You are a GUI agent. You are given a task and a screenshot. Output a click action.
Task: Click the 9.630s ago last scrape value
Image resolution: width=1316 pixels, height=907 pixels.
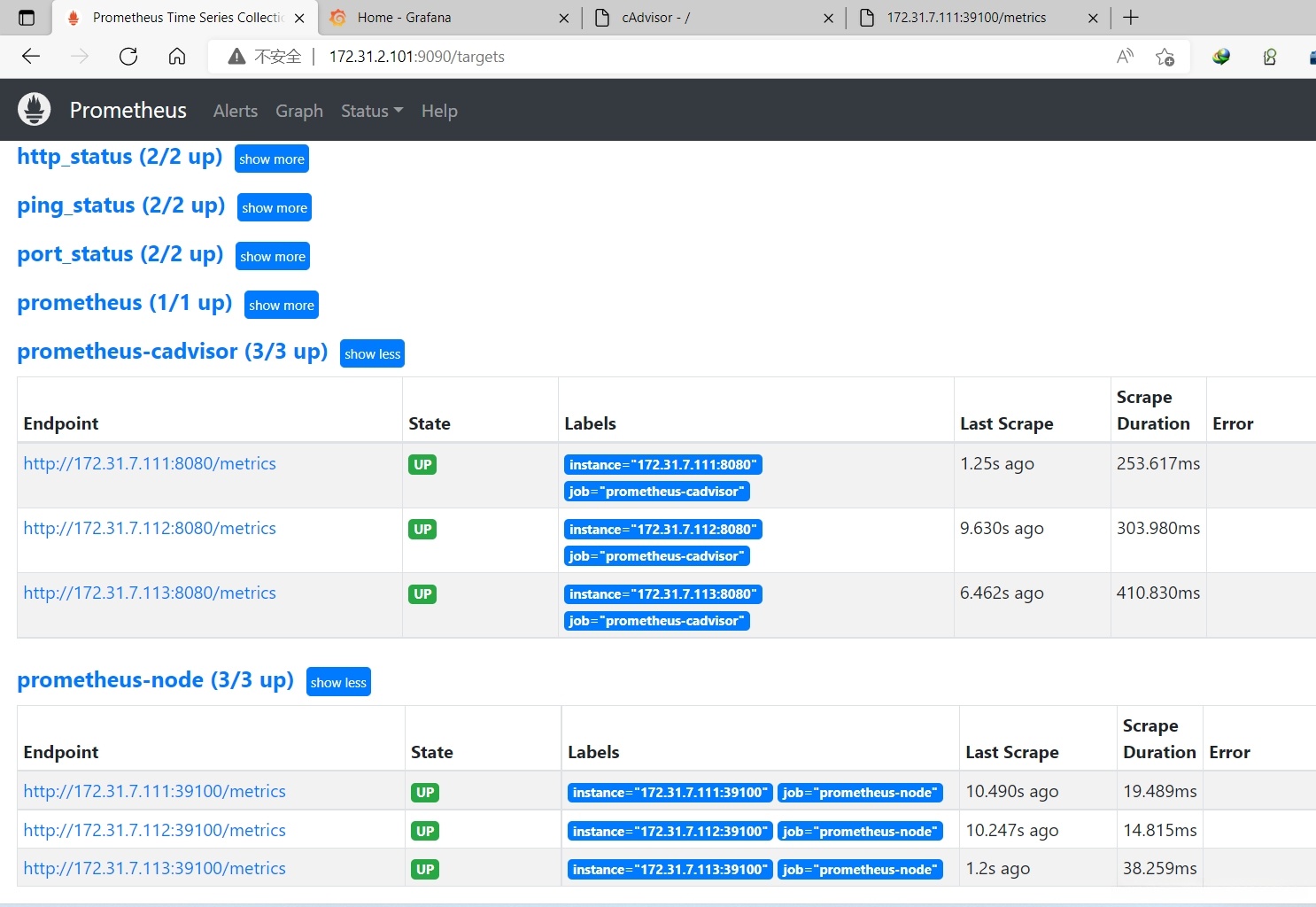click(1002, 528)
